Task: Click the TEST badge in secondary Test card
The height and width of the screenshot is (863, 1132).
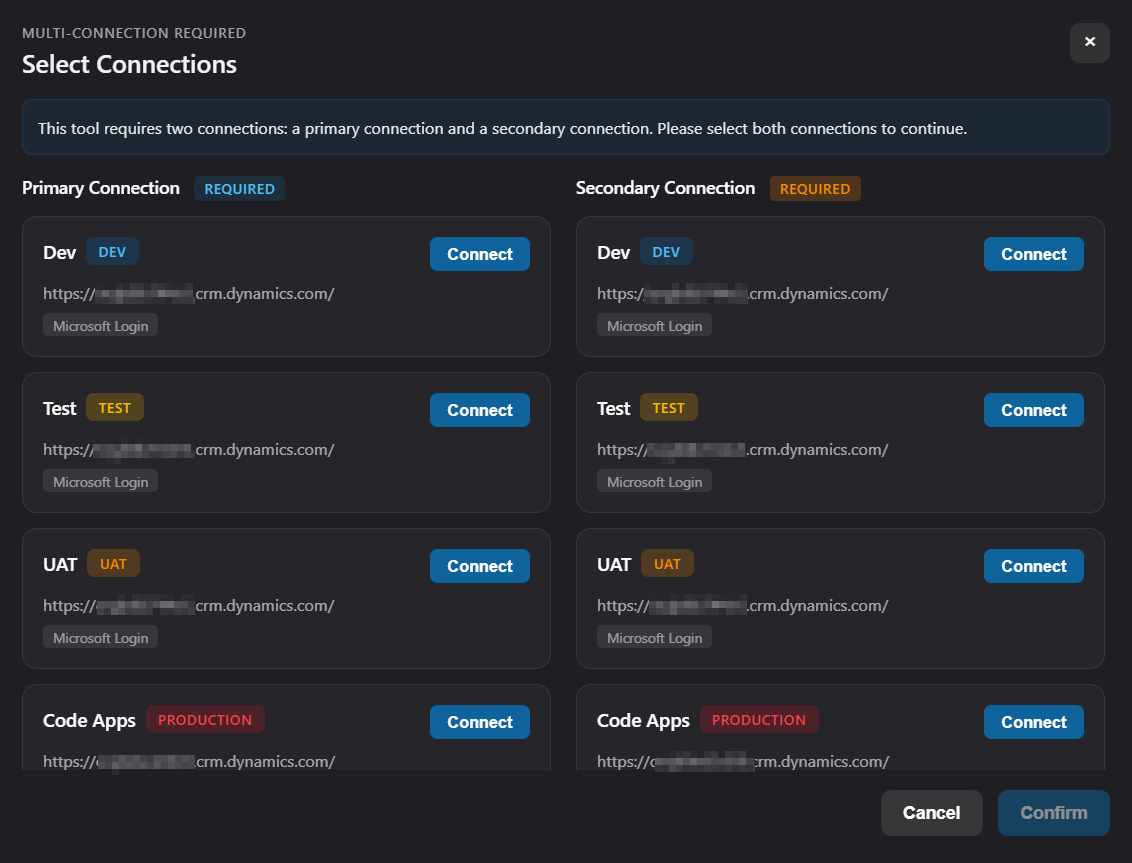Action: (668, 408)
